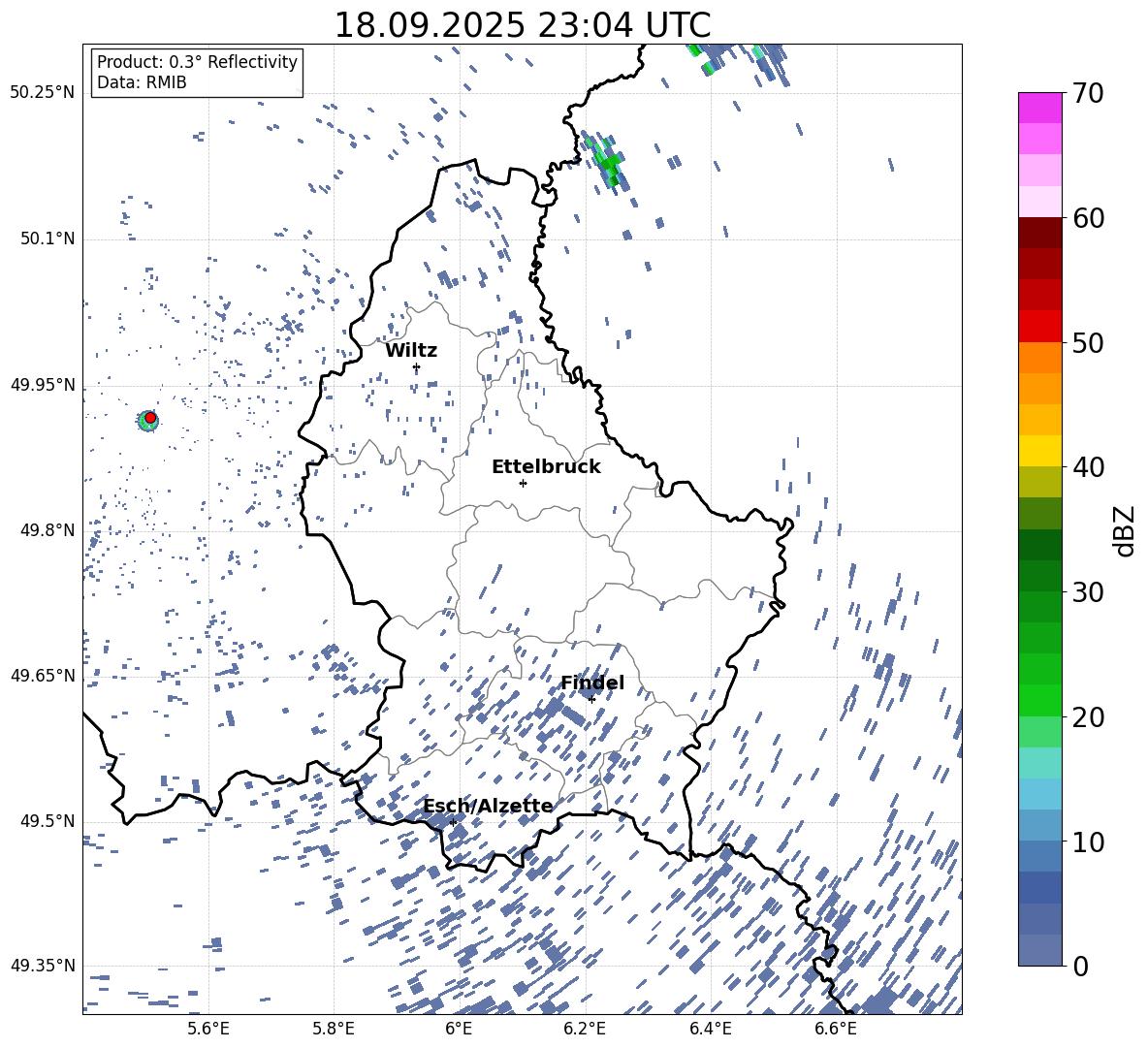Click the 6.2°E longitude label
Viewport: 1148px width, 1048px height.
pos(585,1029)
